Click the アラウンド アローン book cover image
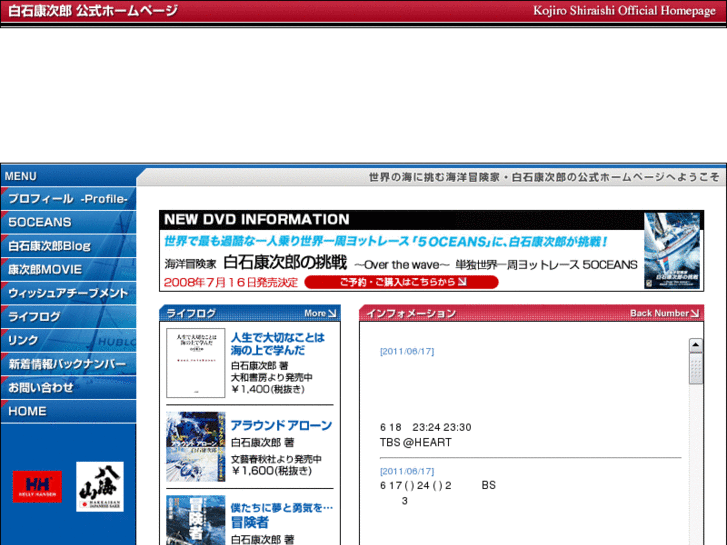Image resolution: width=727 pixels, height=545 pixels. coord(196,447)
